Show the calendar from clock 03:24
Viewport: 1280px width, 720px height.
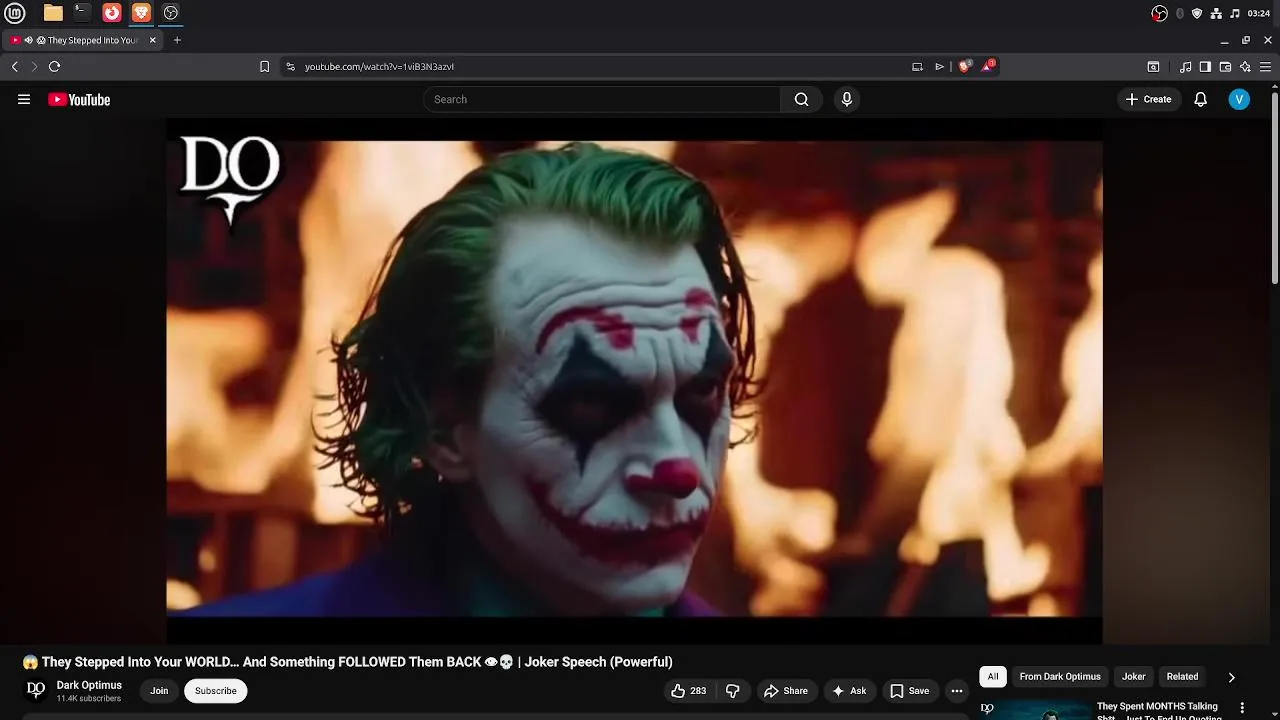(1259, 13)
